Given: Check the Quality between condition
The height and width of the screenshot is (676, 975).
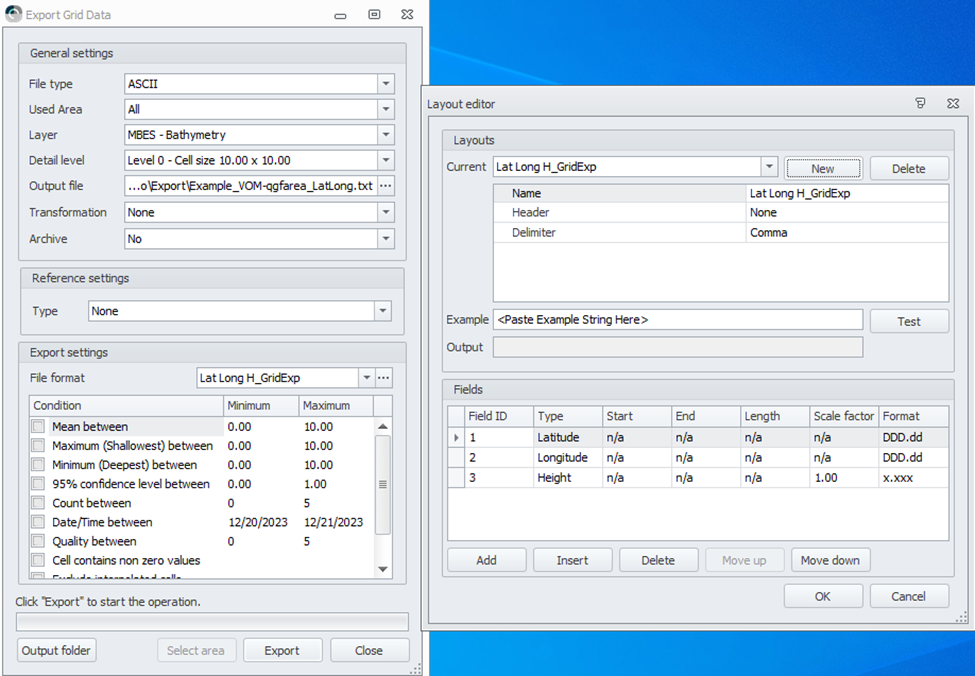Looking at the screenshot, I should tap(38, 541).
